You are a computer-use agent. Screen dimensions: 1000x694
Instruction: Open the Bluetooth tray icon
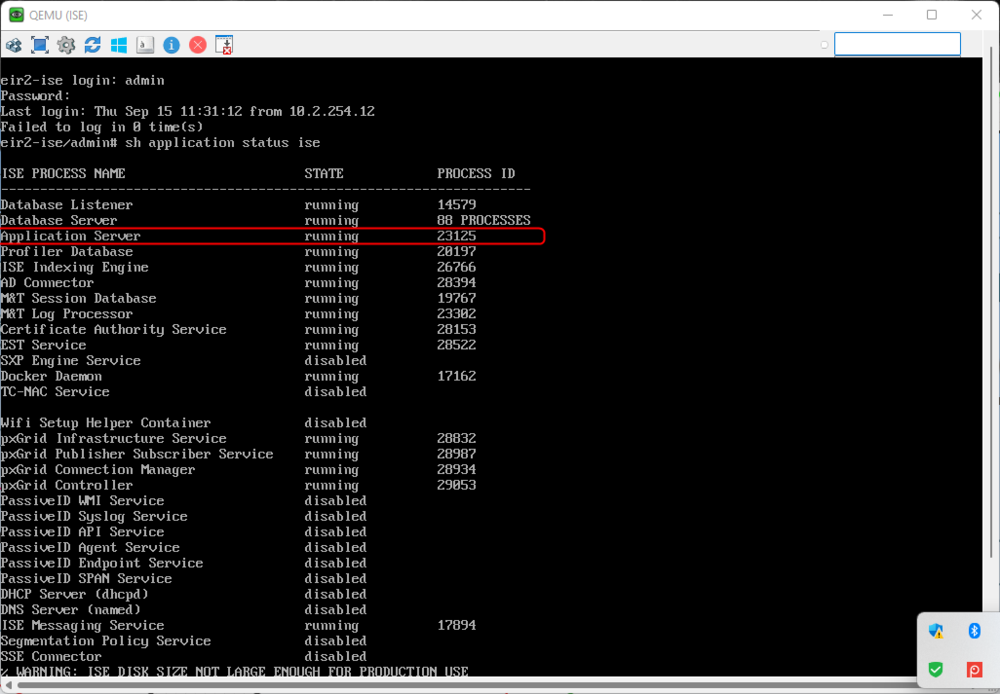point(974,631)
